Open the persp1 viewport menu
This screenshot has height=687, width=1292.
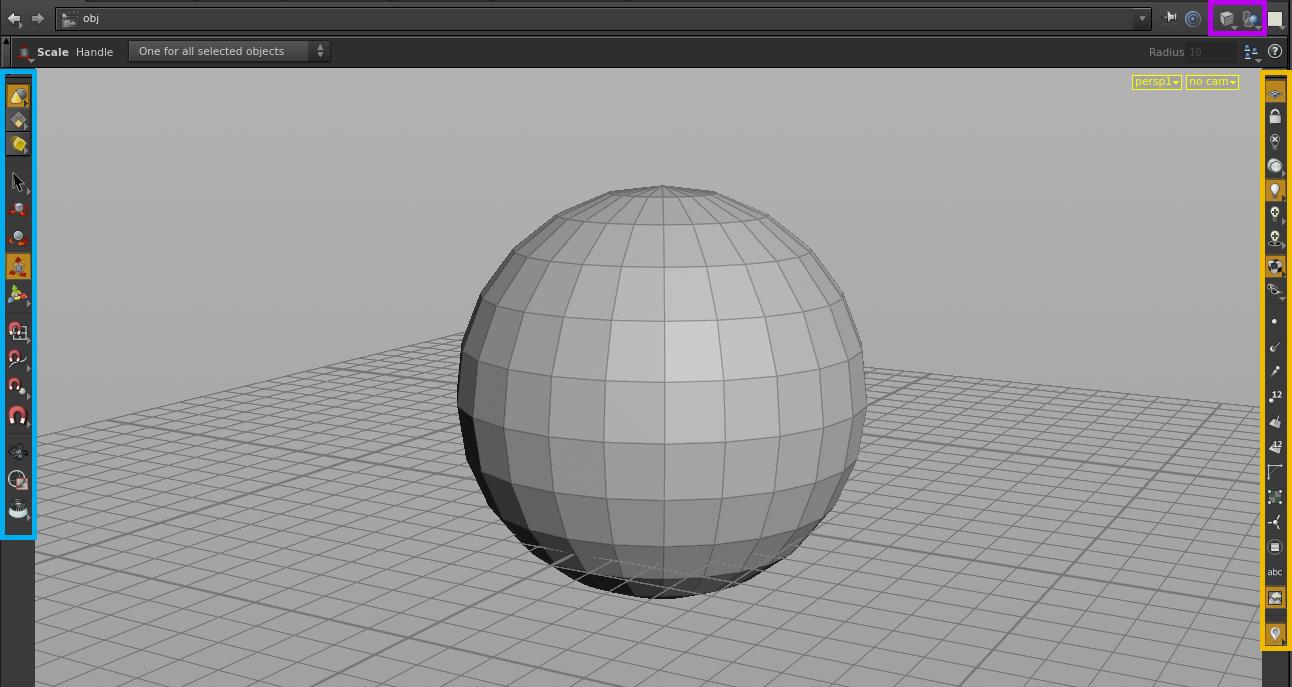(x=1156, y=82)
